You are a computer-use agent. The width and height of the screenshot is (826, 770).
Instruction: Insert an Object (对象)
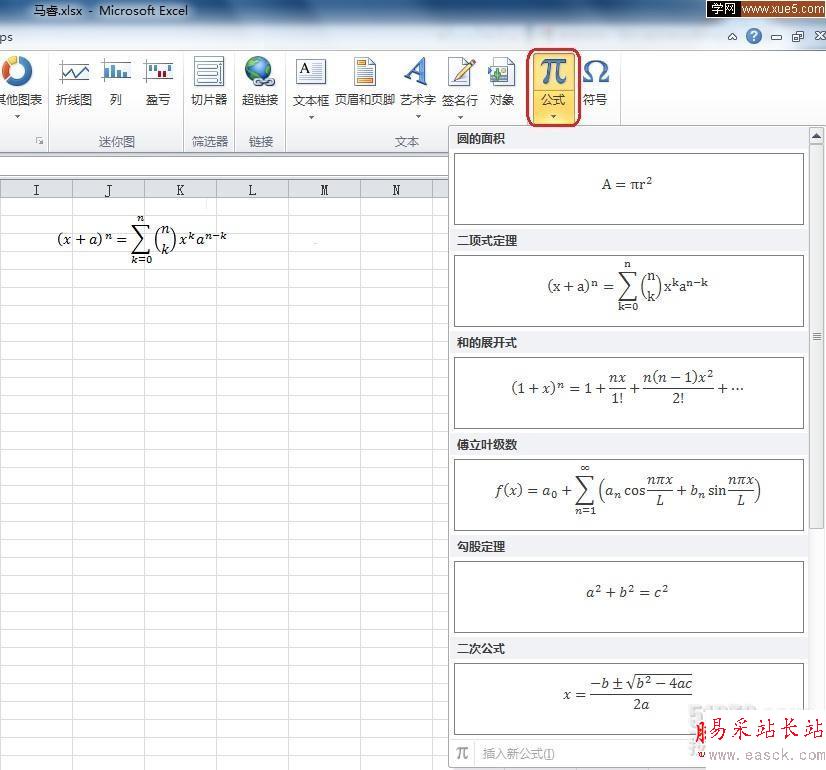click(502, 82)
